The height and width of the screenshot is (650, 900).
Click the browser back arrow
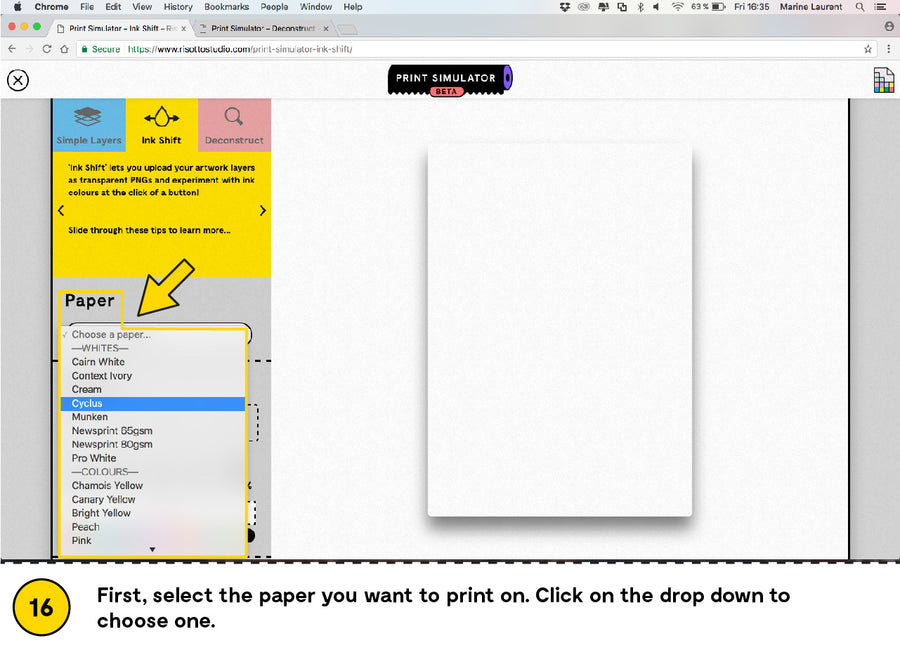[x=12, y=48]
